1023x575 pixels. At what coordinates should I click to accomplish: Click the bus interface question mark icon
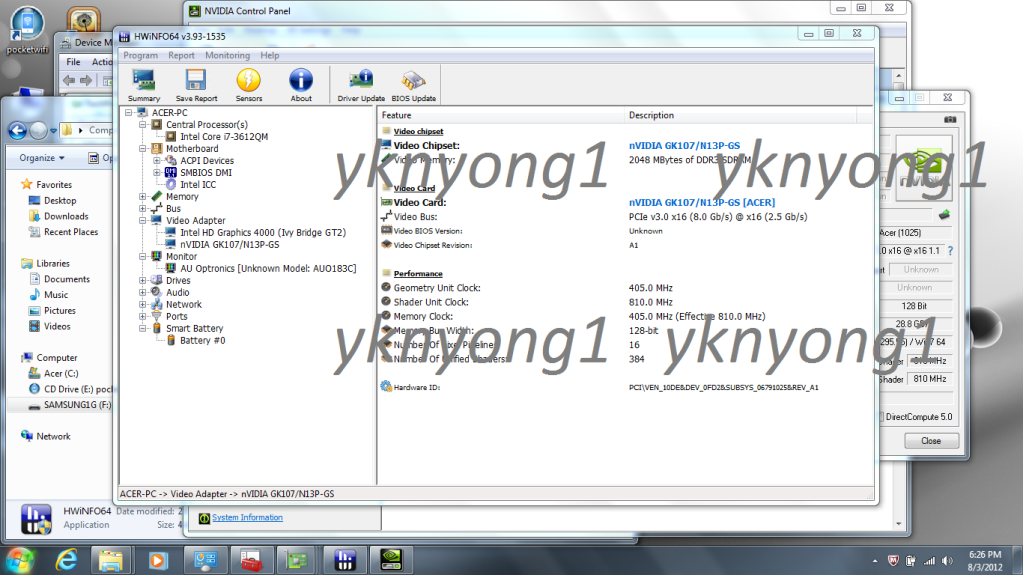950,251
